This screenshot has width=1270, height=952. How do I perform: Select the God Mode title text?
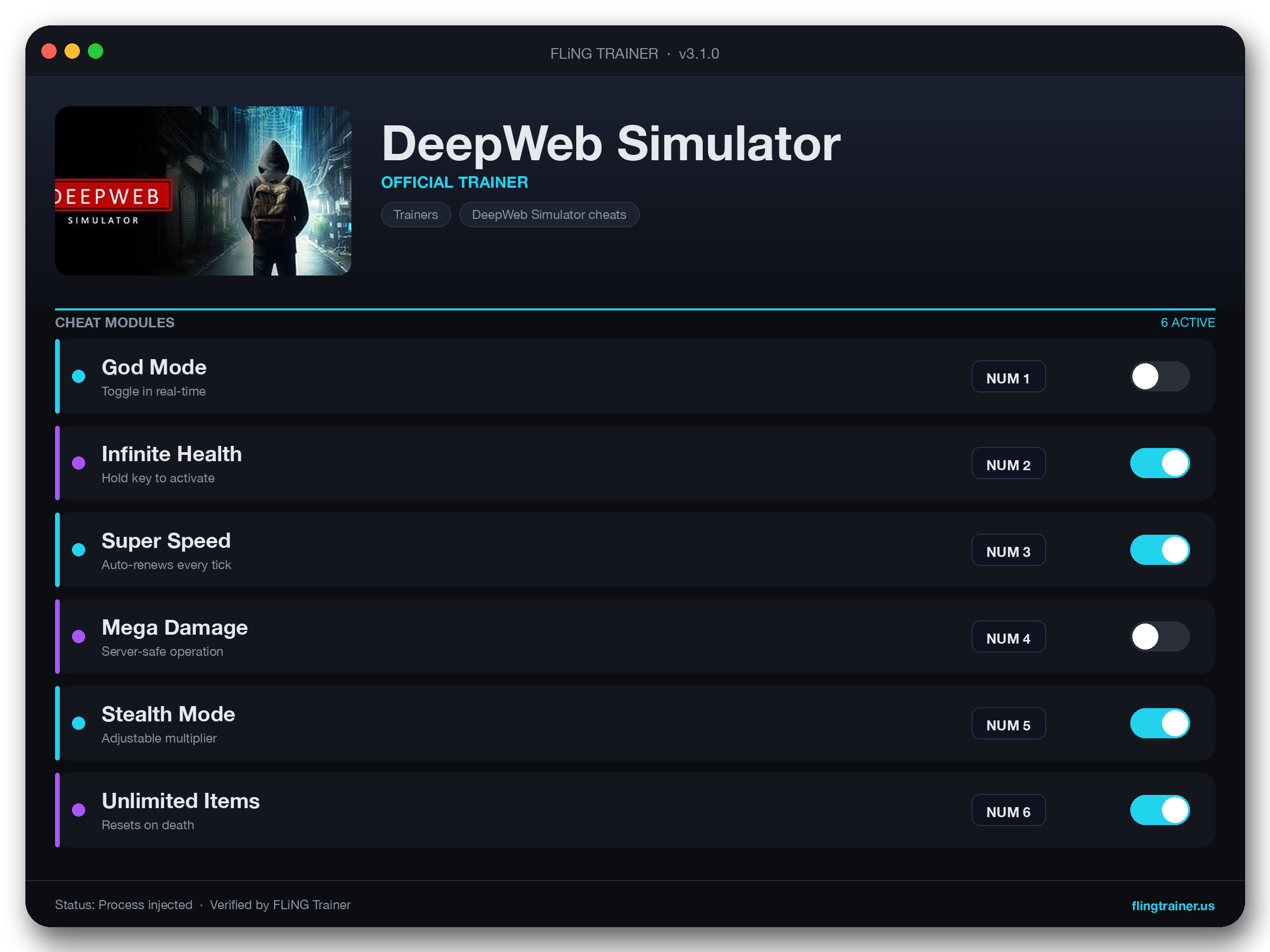coord(154,367)
